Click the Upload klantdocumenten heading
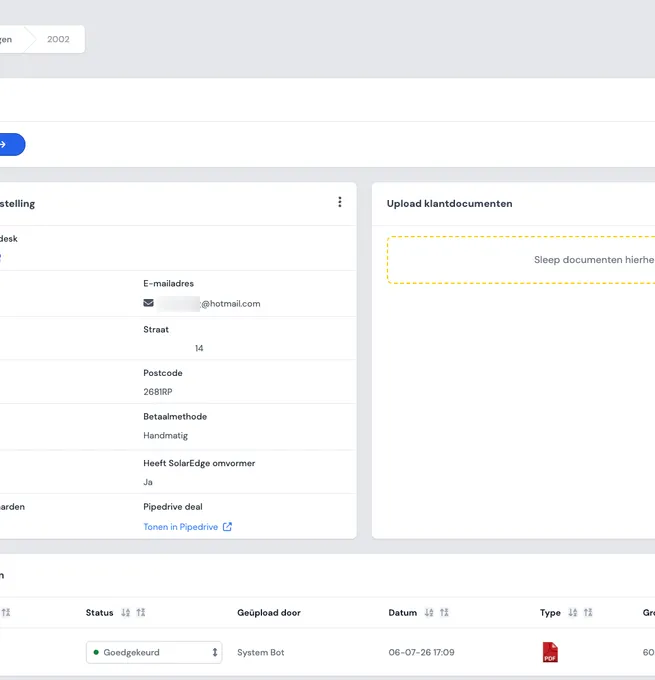This screenshot has width=655, height=680. point(449,203)
